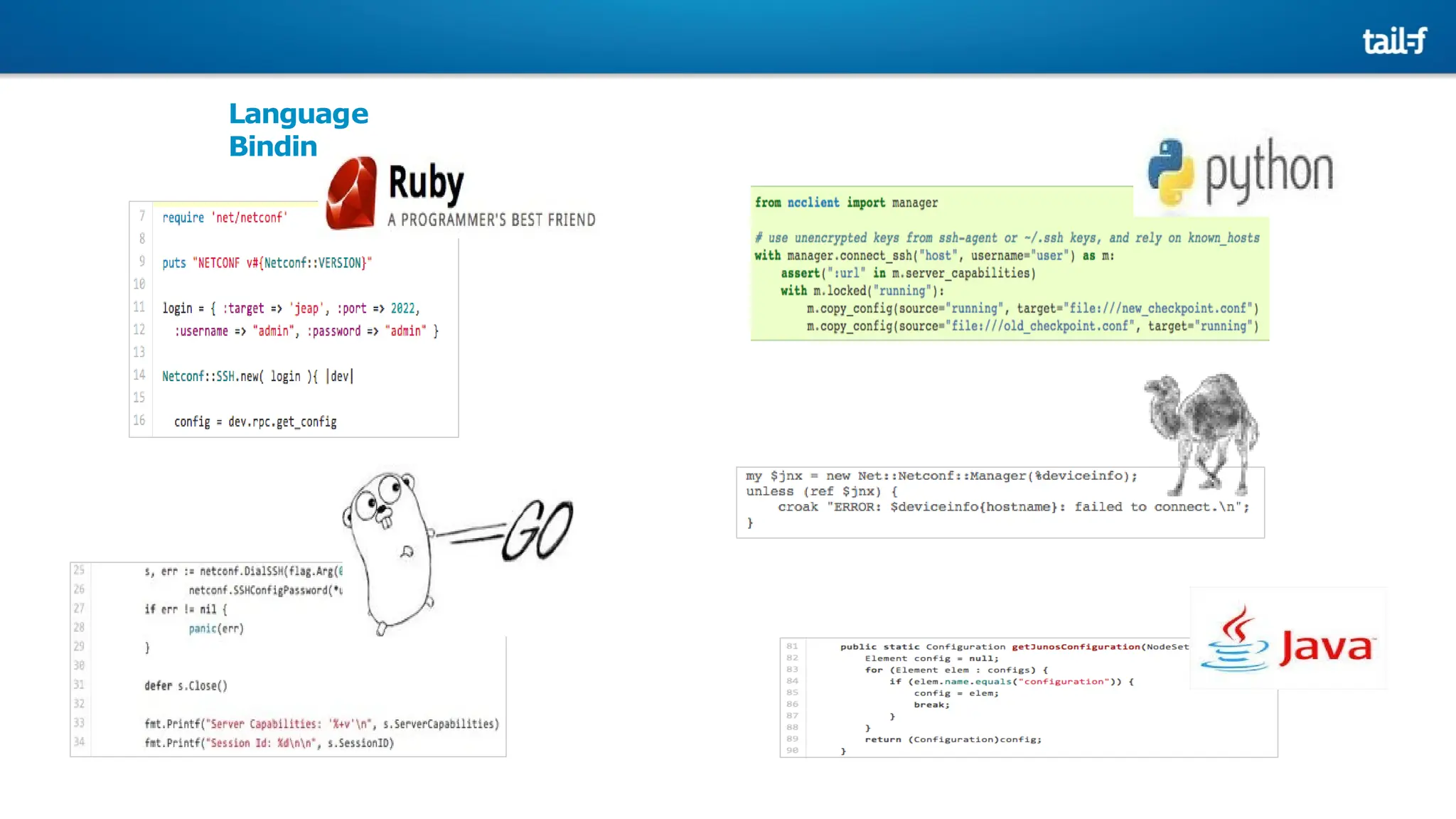Click the 'Ruby' wordmark text
This screenshot has width=1456, height=819.
coord(426,183)
